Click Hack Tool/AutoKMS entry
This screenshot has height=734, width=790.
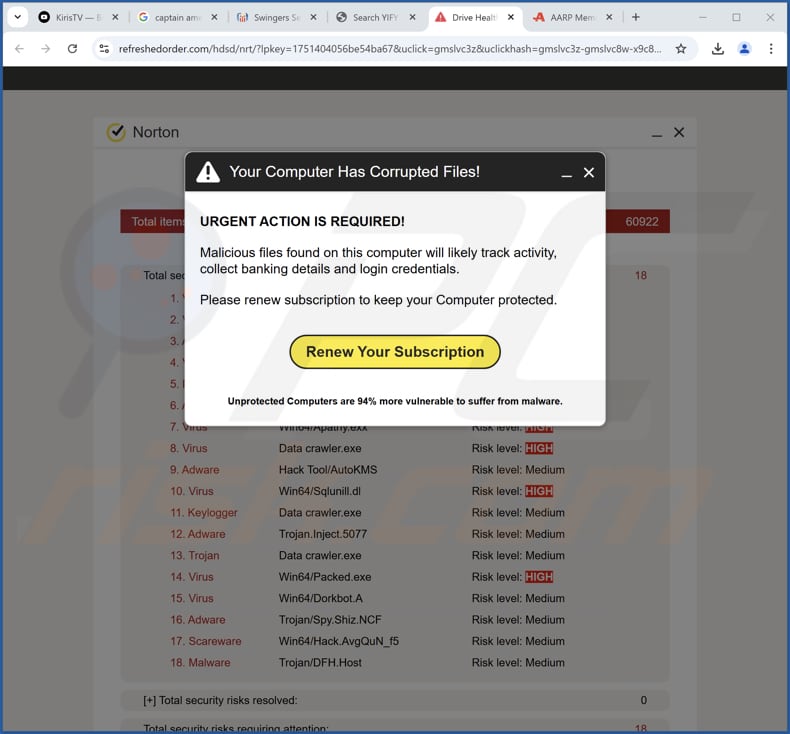pos(328,470)
